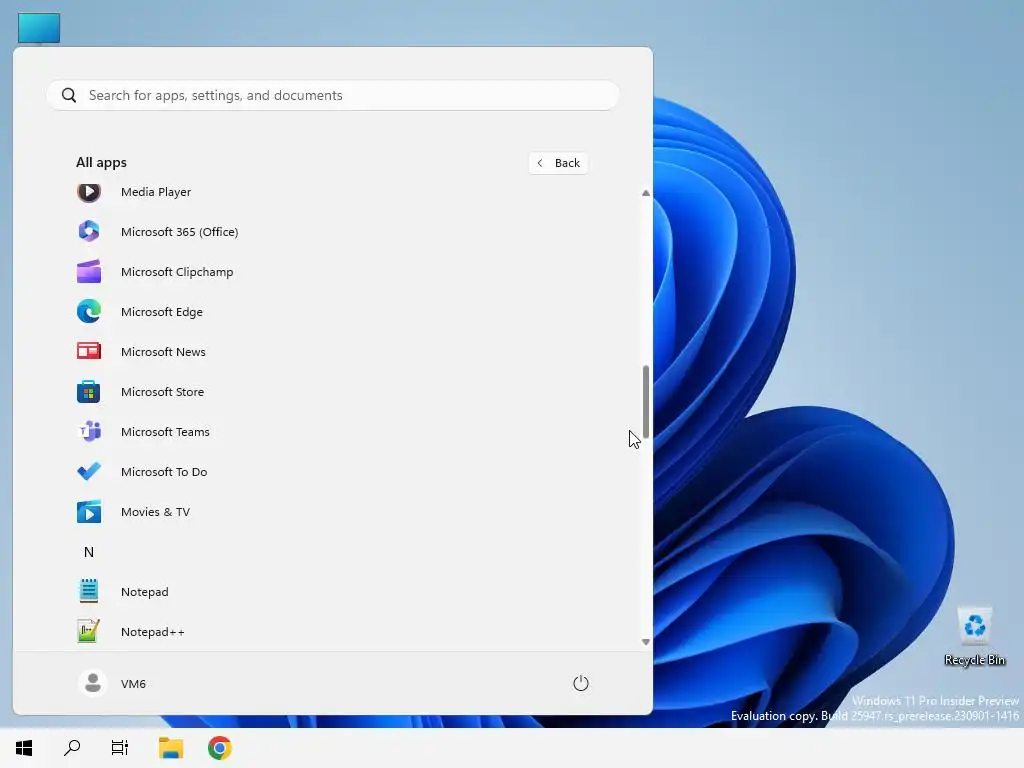Viewport: 1024px width, 768px height.
Task: Open the Microsoft News icon
Action: 89,351
